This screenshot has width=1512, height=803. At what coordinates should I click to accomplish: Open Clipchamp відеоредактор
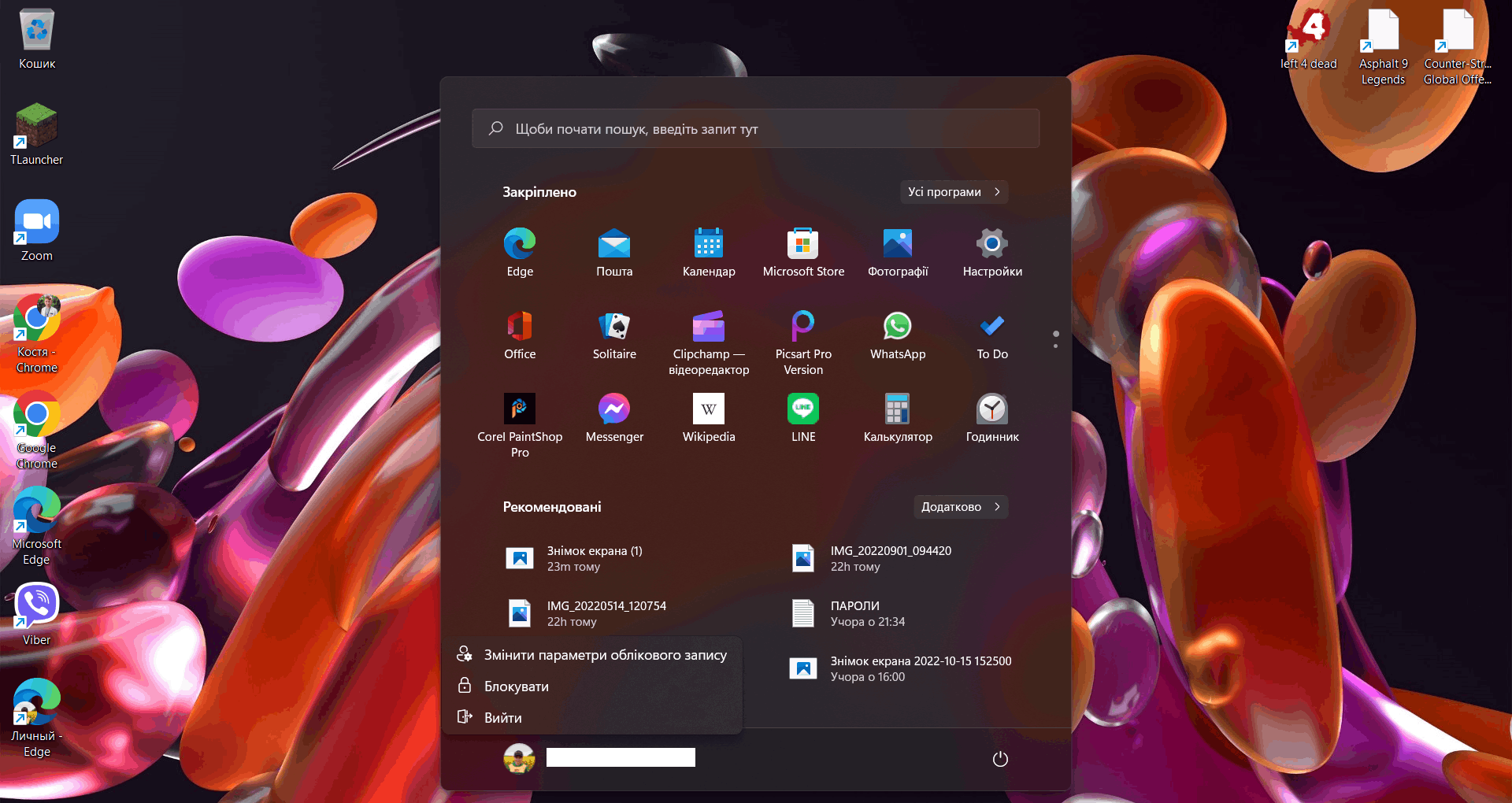point(709,343)
